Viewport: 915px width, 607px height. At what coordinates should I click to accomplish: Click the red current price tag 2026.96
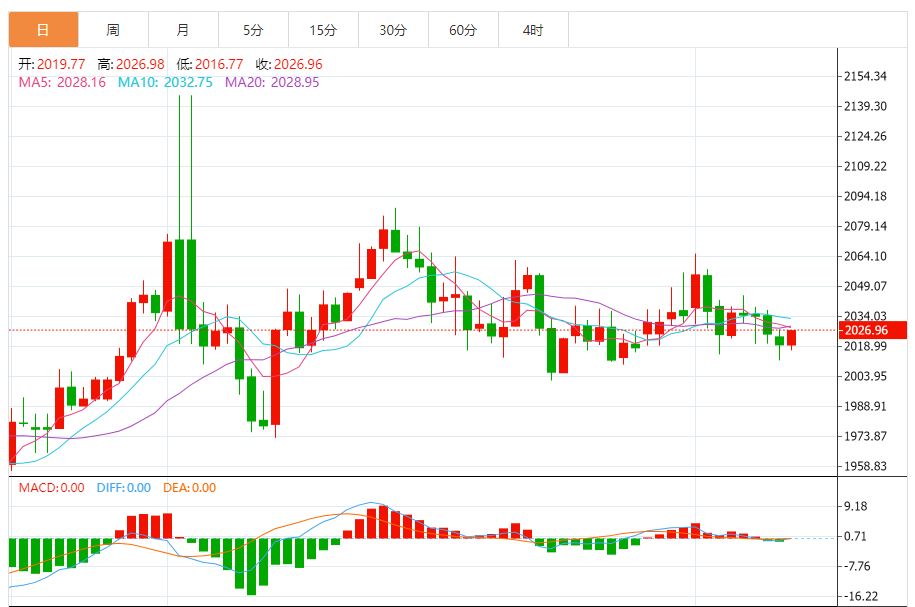[873, 330]
